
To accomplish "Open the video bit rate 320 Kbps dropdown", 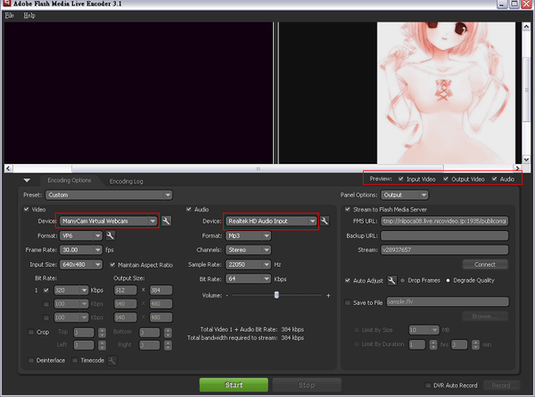I will [x=71, y=290].
